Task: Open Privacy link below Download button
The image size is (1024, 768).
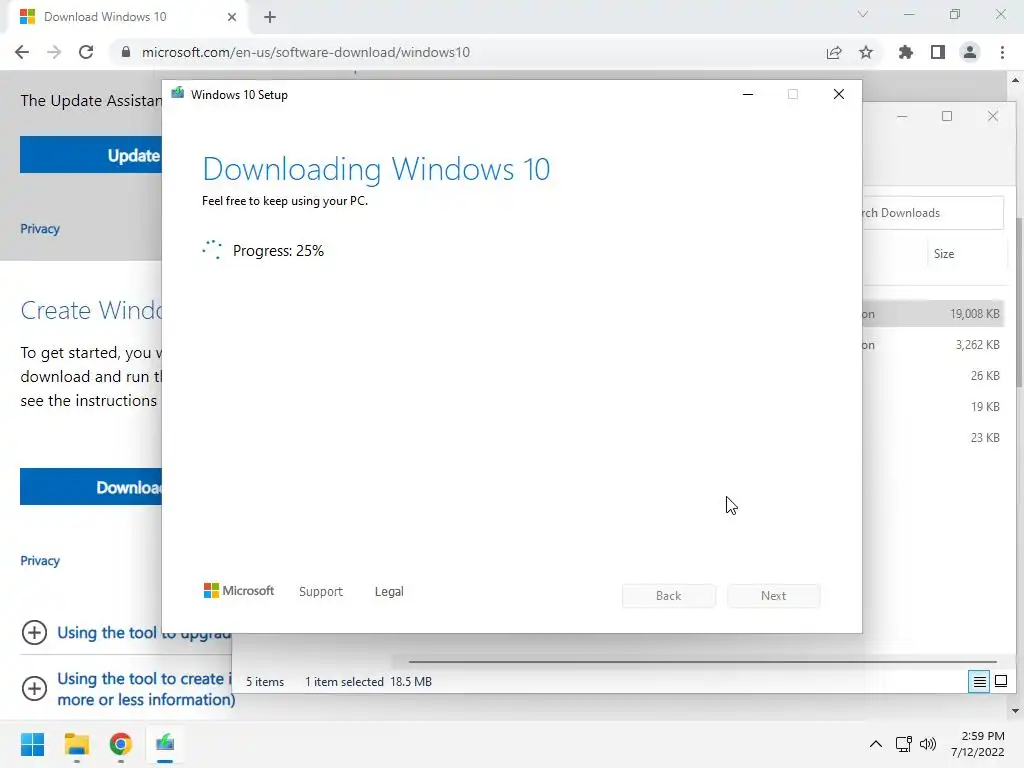Action: tap(40, 560)
